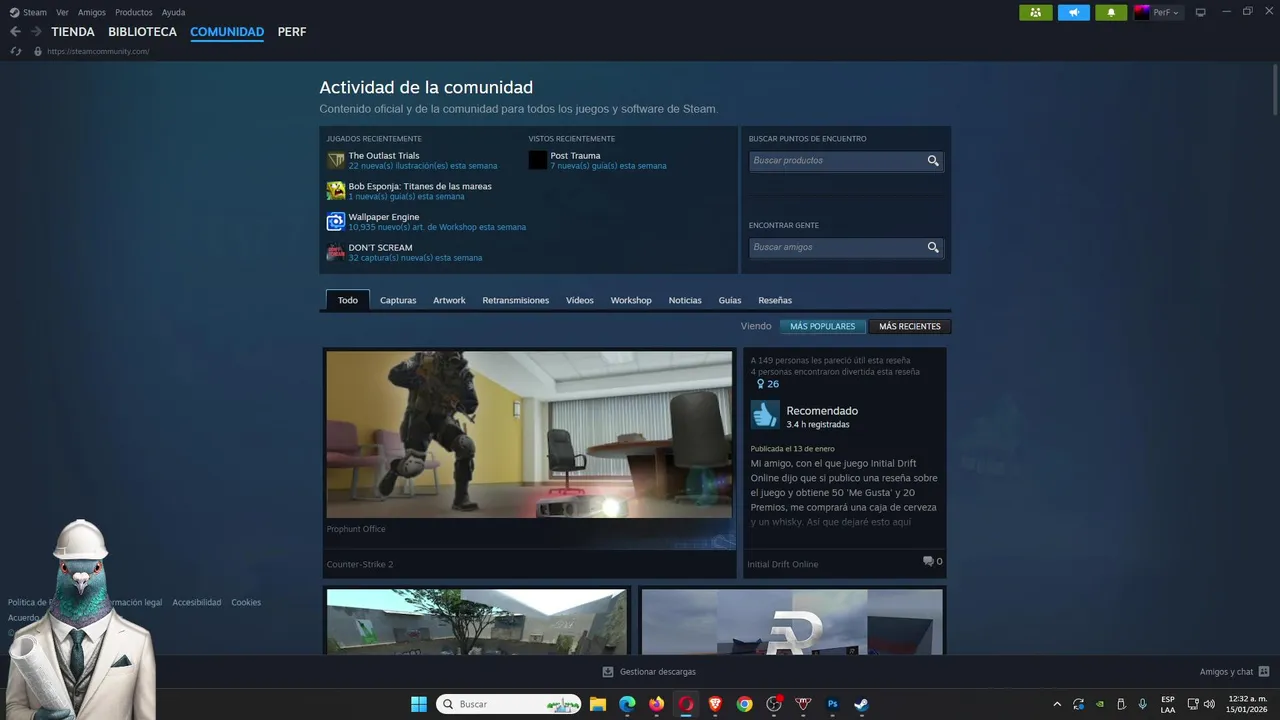Open Gestionar descargas
This screenshot has height=720, width=1280.
pyautogui.click(x=649, y=672)
